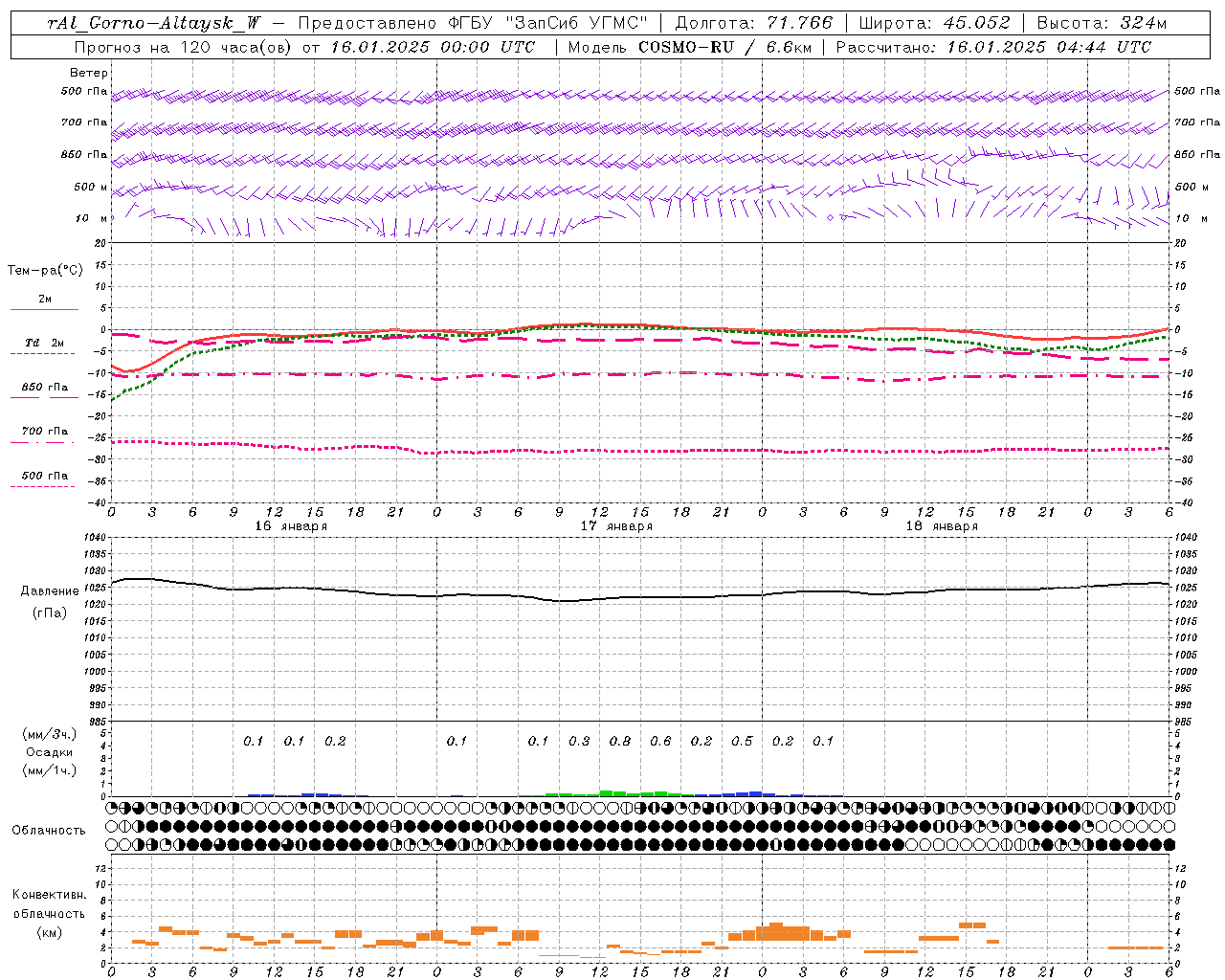Click the latitude value Широта: 45.052

click(934, 23)
